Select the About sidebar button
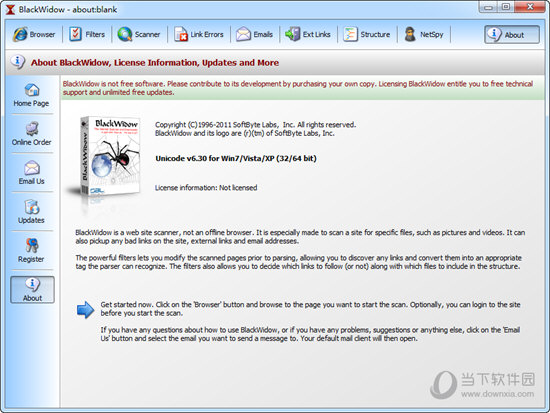This screenshot has width=550, height=413. (32, 289)
